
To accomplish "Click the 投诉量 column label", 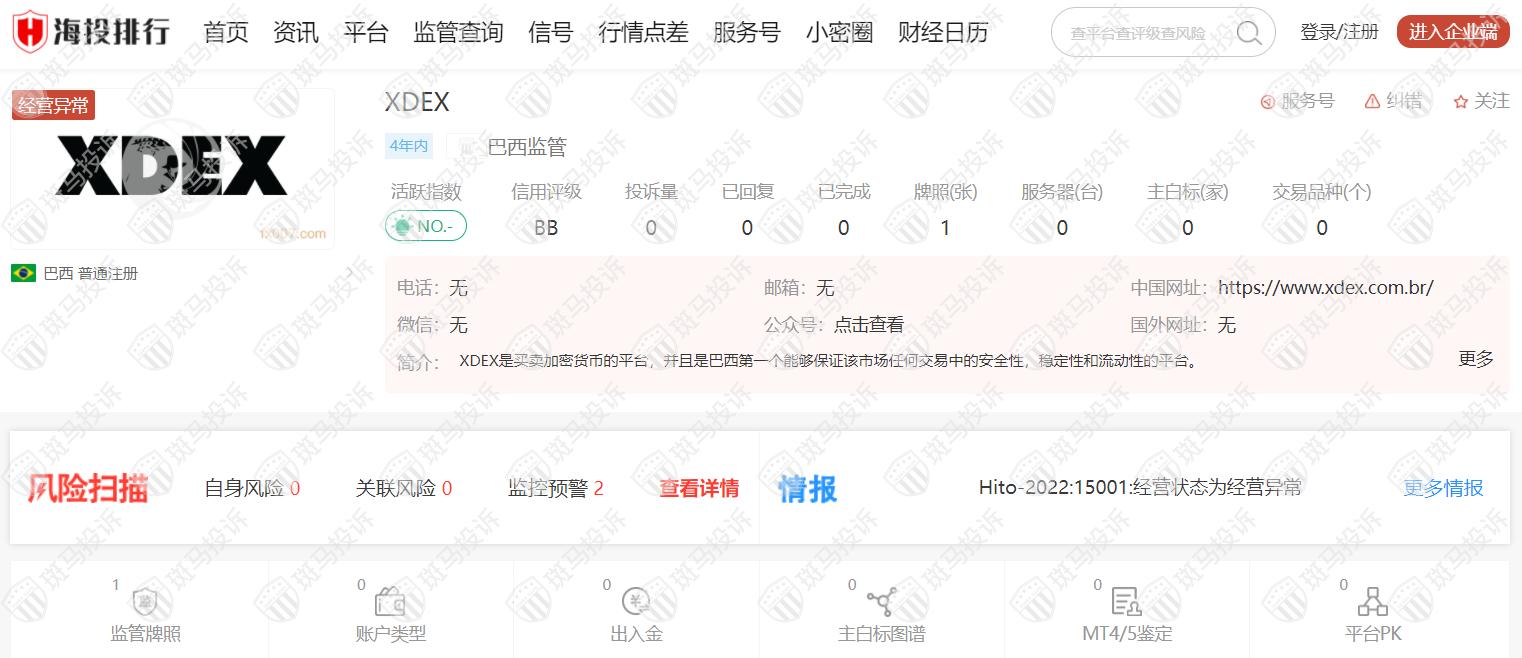I will (652, 191).
